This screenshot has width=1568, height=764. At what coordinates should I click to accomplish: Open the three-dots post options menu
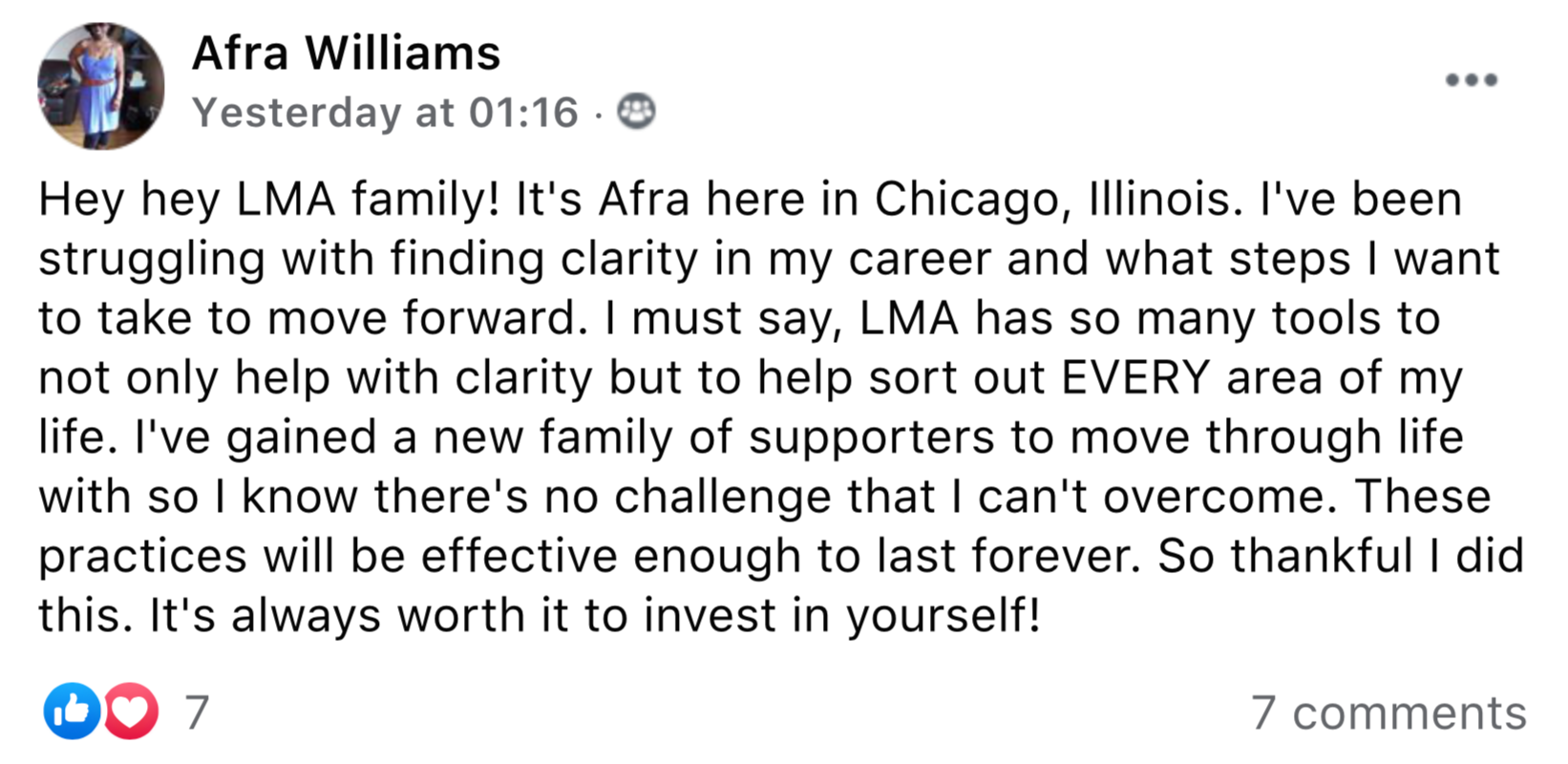(1471, 79)
